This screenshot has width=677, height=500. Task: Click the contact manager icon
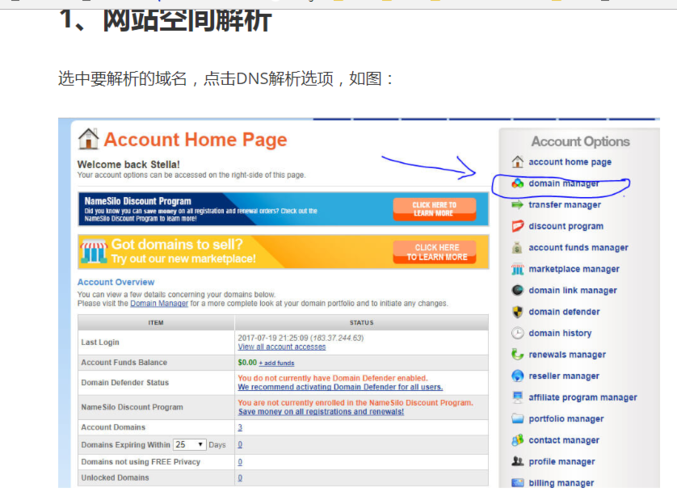[517, 440]
